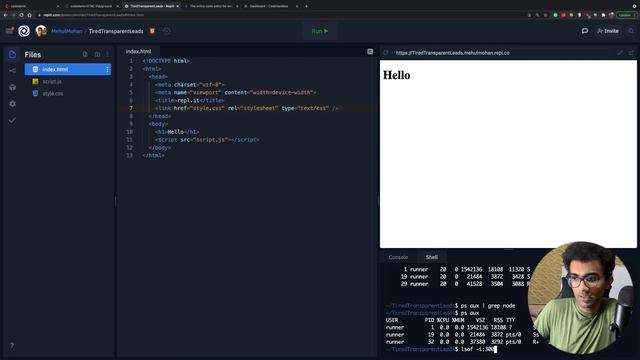This screenshot has width=640, height=360.
Task: Click the browser home button
Action: pyautogui.click(x=29, y=15)
